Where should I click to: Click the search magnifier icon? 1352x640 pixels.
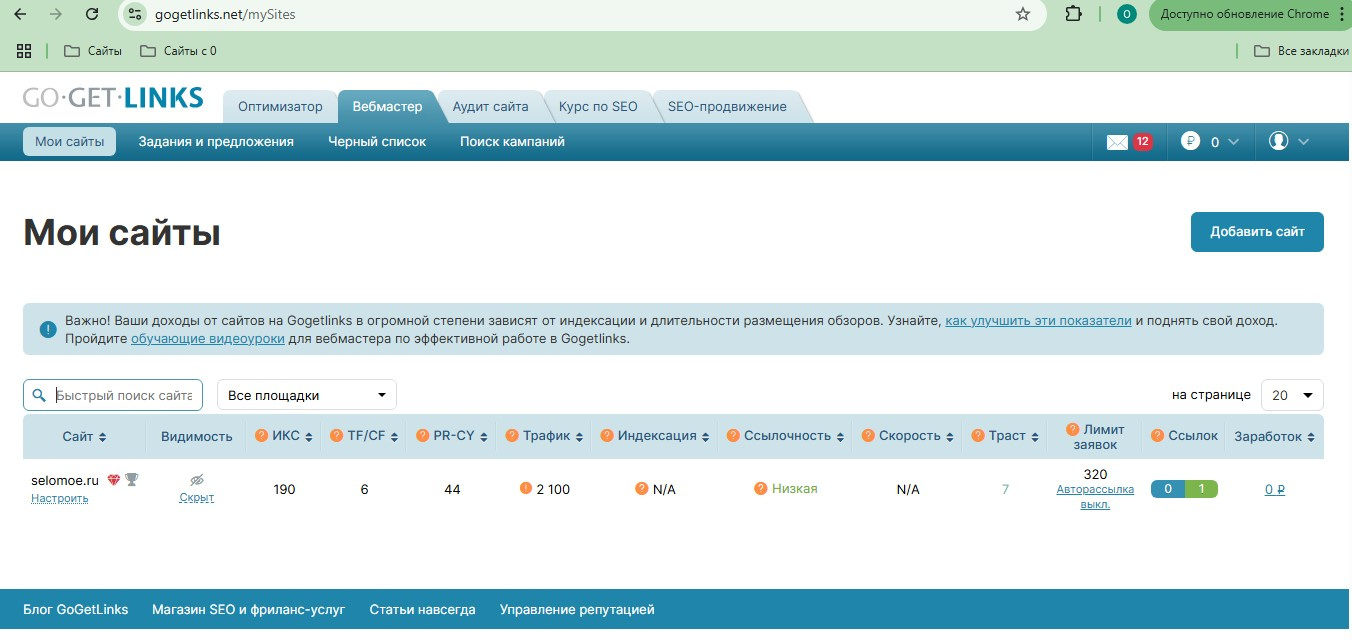coord(39,395)
